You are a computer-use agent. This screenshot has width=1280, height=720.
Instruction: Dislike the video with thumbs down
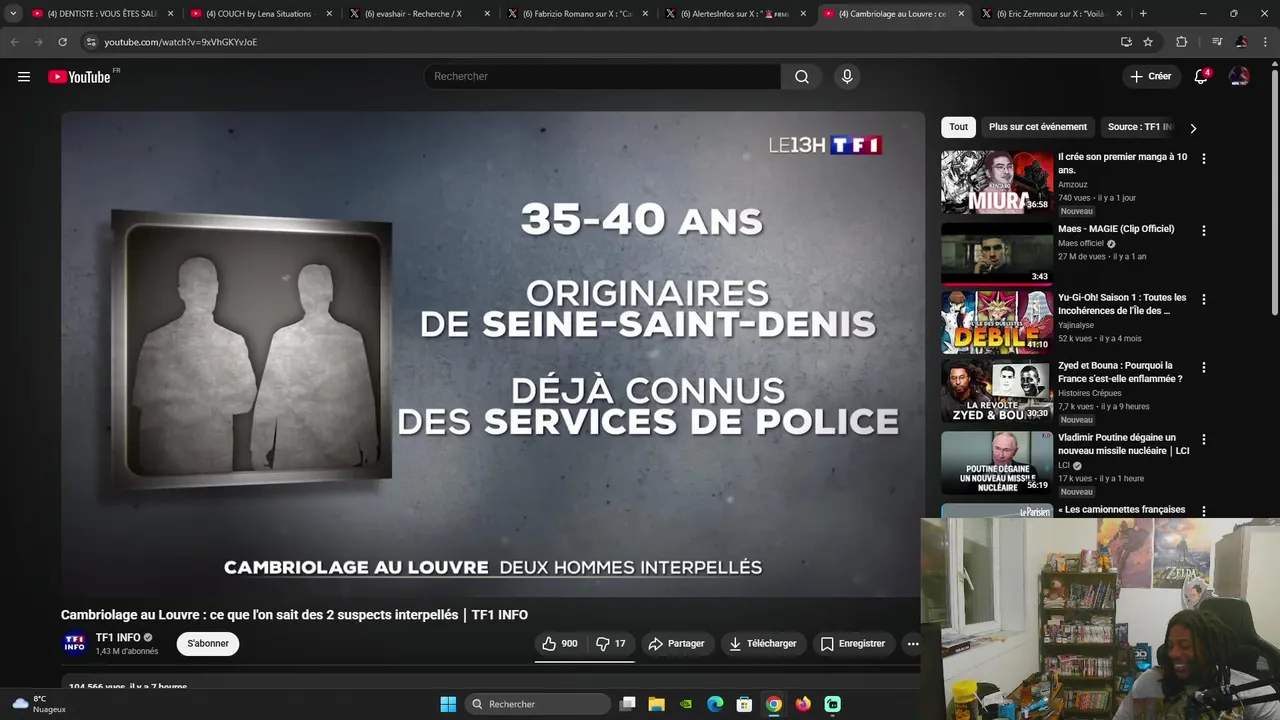point(611,644)
